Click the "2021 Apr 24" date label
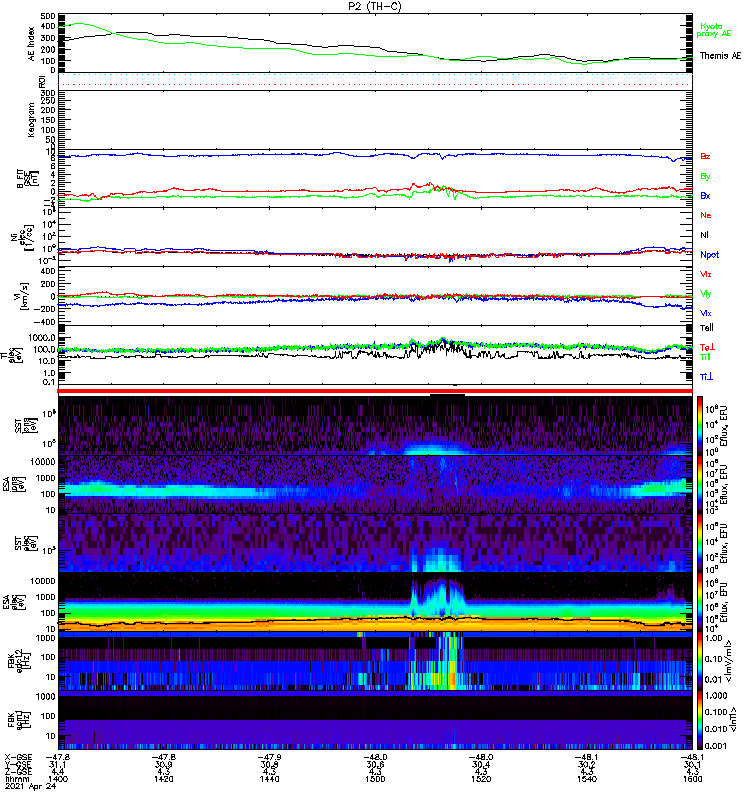 pos(30,786)
